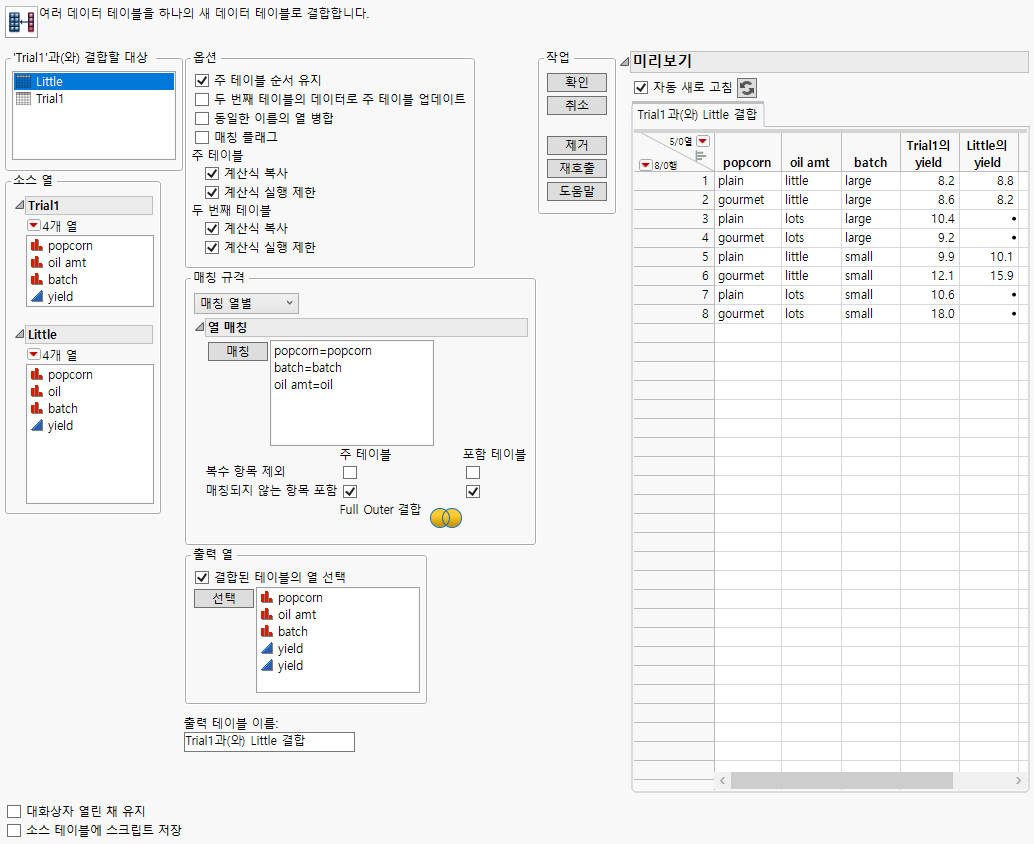This screenshot has width=1034, height=844.
Task: Select popcorn in the output columns list
Action: [300, 598]
